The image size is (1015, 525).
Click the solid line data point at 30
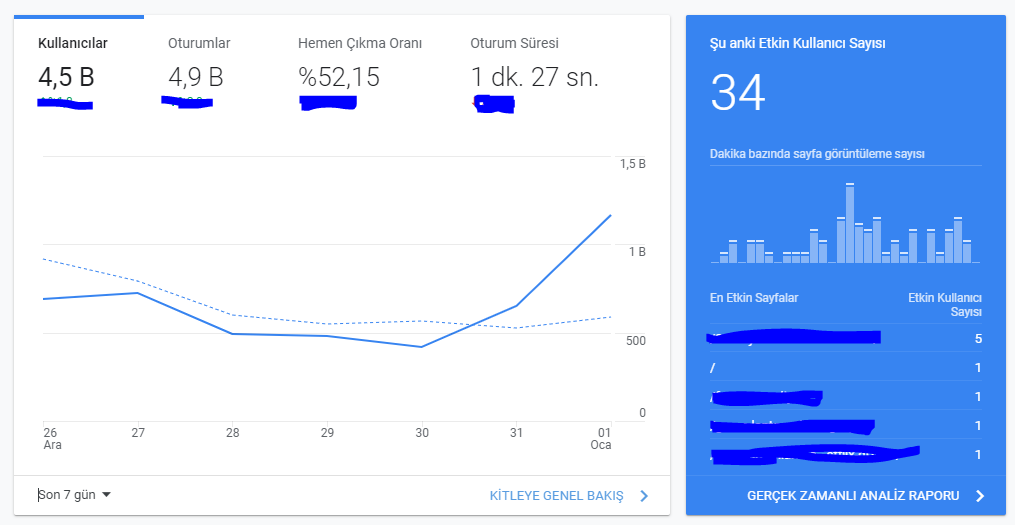[x=421, y=347]
